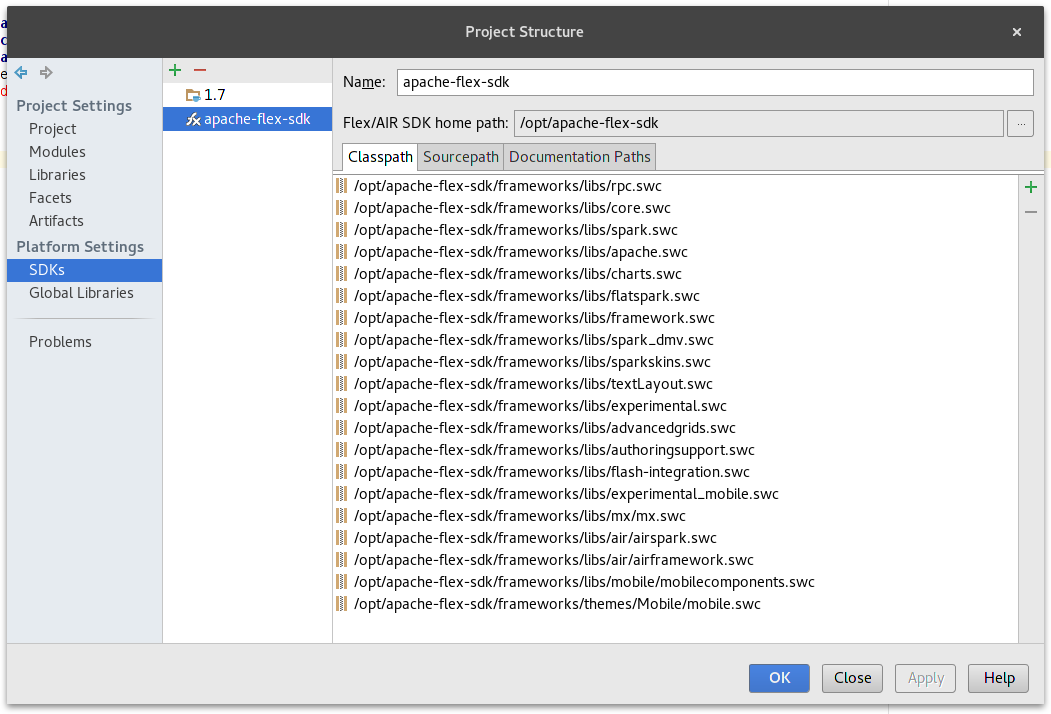Click library icon next to textLayout.swc
Screen dimensions: 1051x714
[342, 384]
